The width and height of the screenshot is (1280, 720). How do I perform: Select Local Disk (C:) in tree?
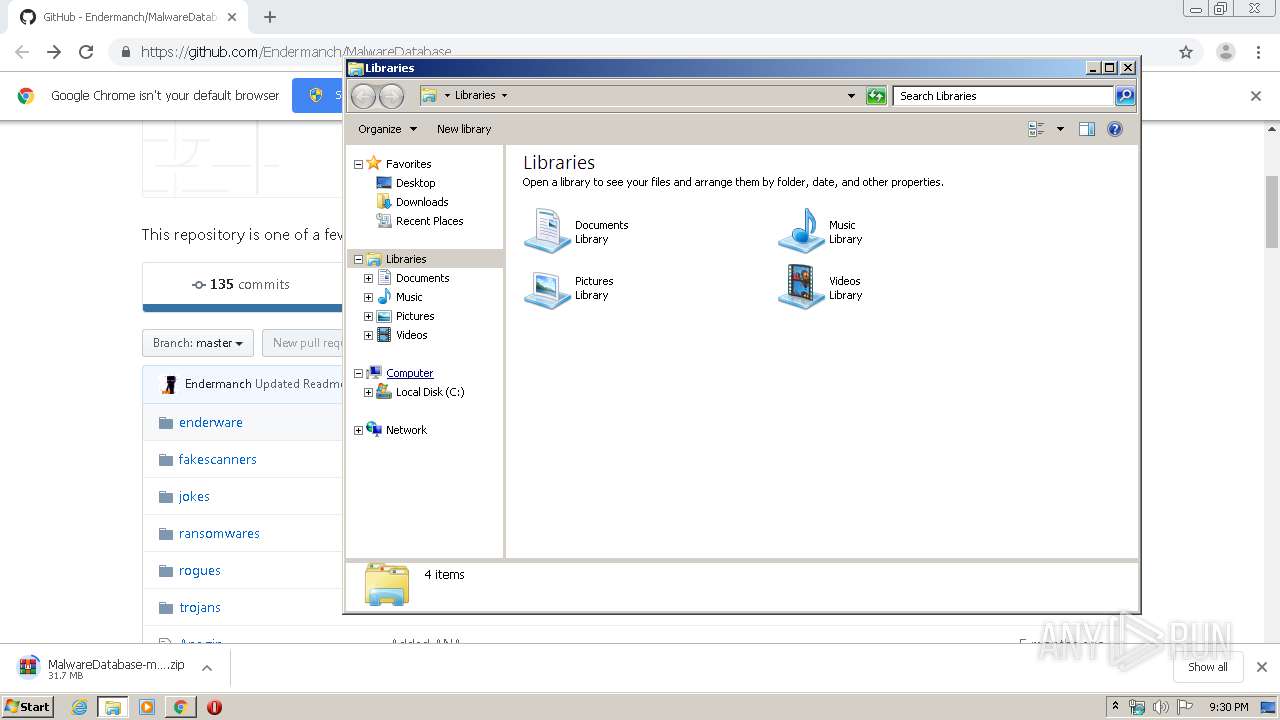click(430, 392)
